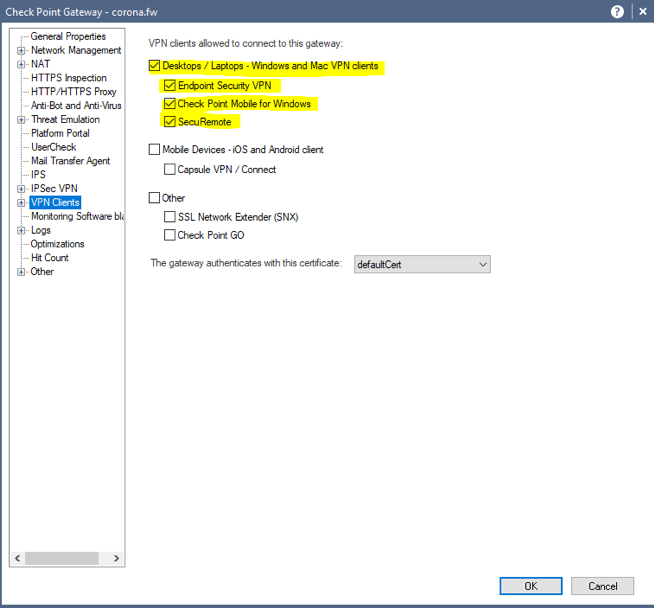Open the Platform Portal page
Screen dimensions: 654x608
[x=60, y=133]
